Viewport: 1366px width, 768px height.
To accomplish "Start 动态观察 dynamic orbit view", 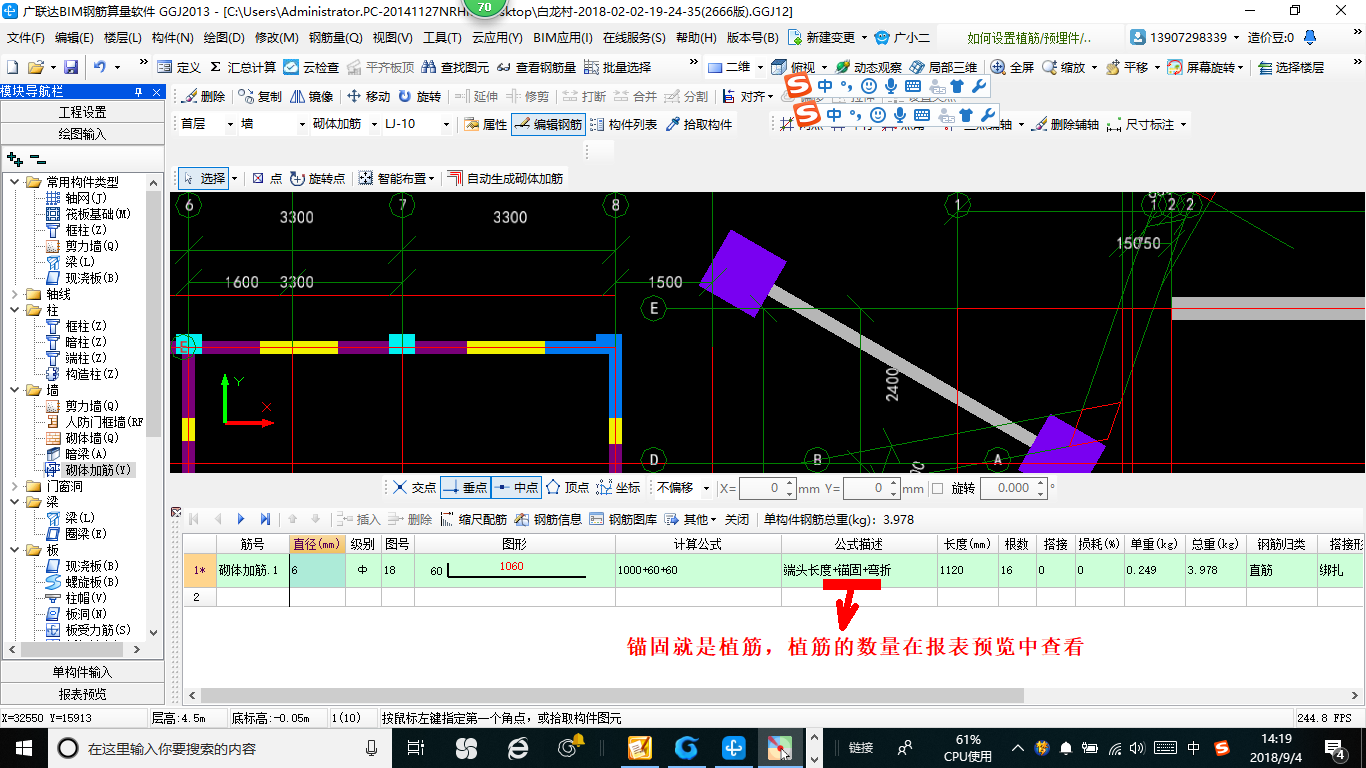I will (x=868, y=67).
